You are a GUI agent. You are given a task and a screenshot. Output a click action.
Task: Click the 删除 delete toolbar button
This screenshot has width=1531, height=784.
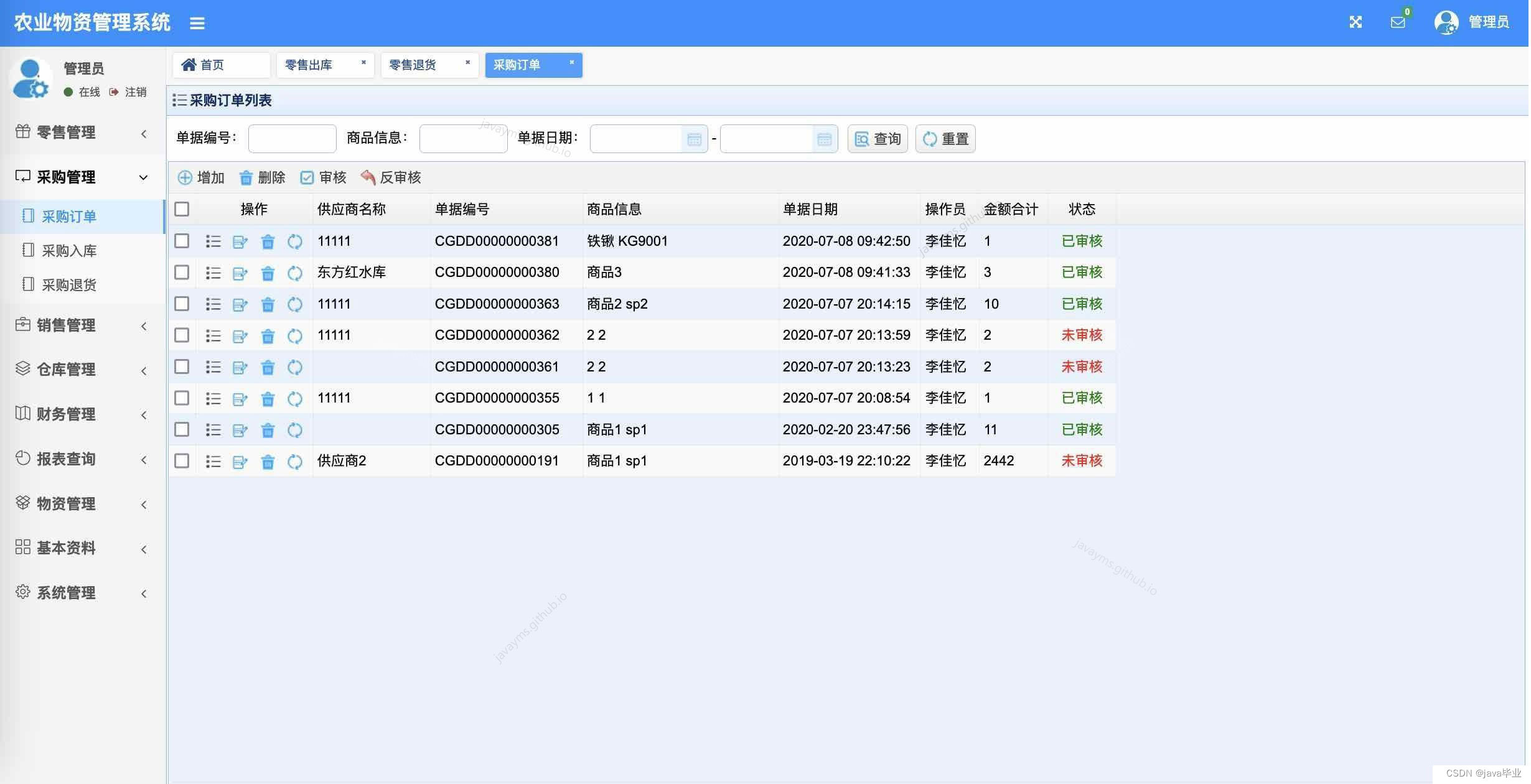click(x=262, y=178)
